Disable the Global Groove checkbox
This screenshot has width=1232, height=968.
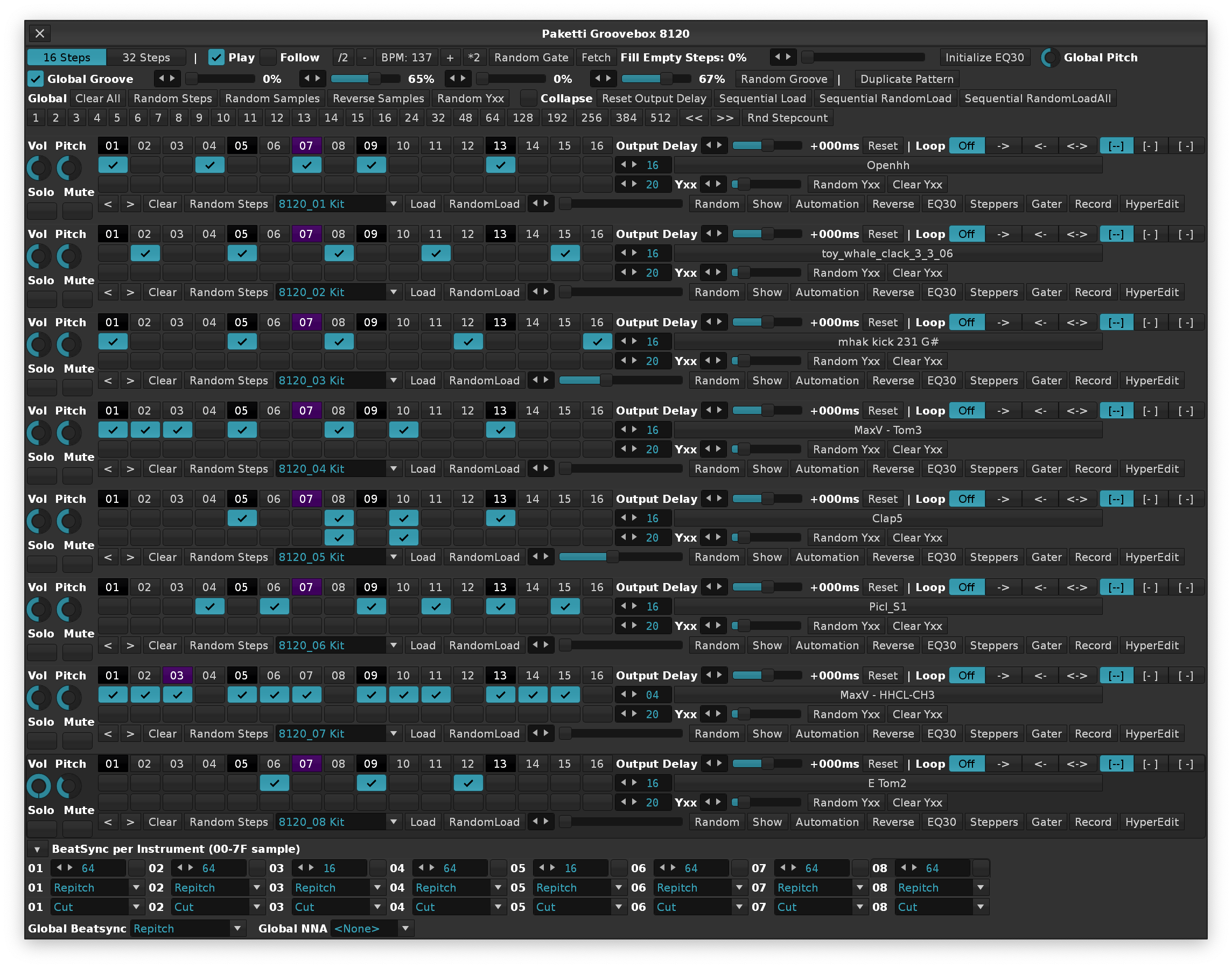pos(36,79)
